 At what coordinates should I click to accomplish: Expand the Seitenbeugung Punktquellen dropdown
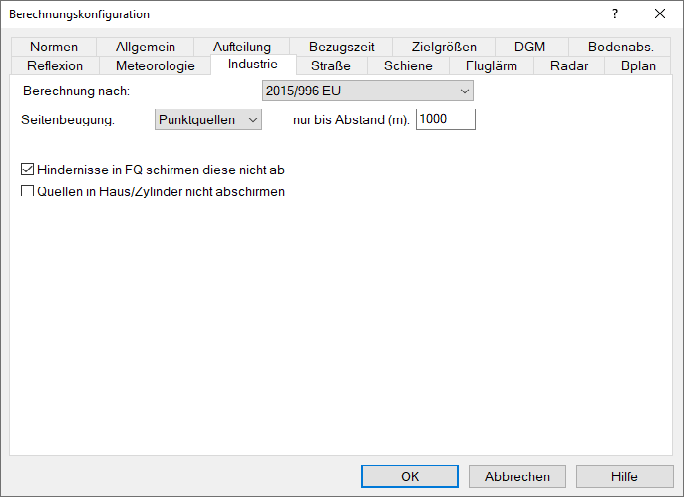[208, 120]
